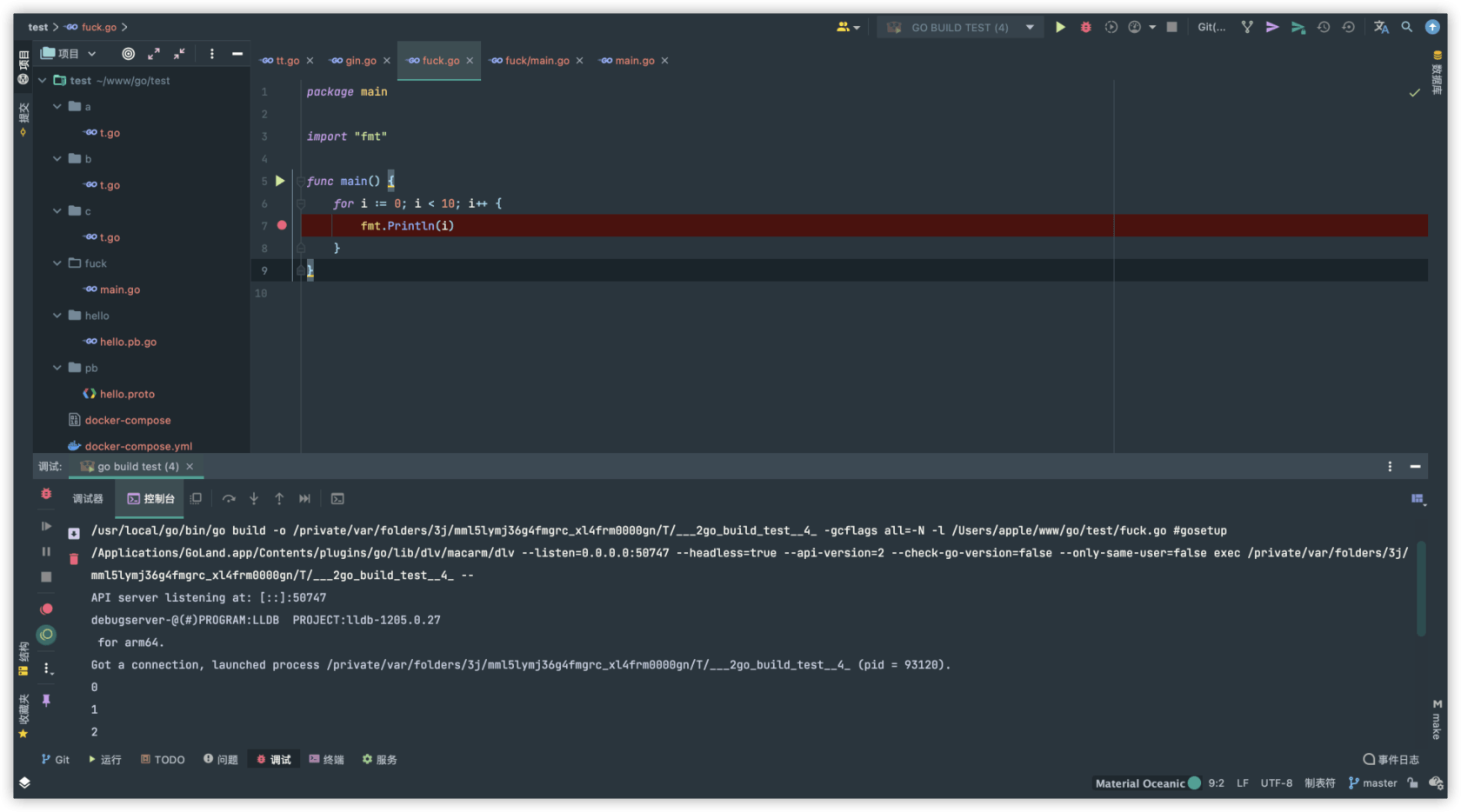
Task: Collapse the pb folder
Action: pos(57,367)
